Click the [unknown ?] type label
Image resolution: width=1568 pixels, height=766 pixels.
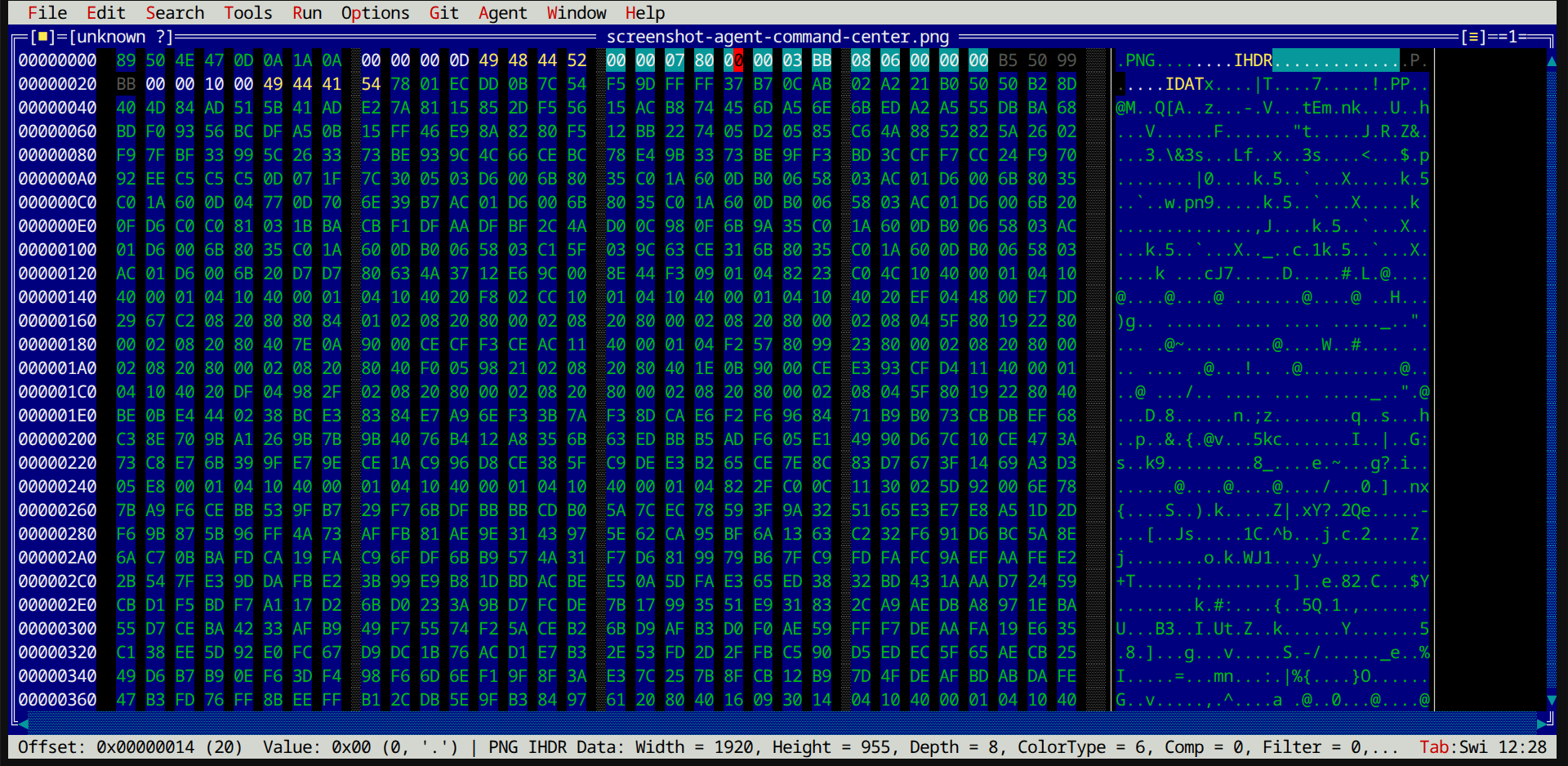pyautogui.click(x=121, y=37)
